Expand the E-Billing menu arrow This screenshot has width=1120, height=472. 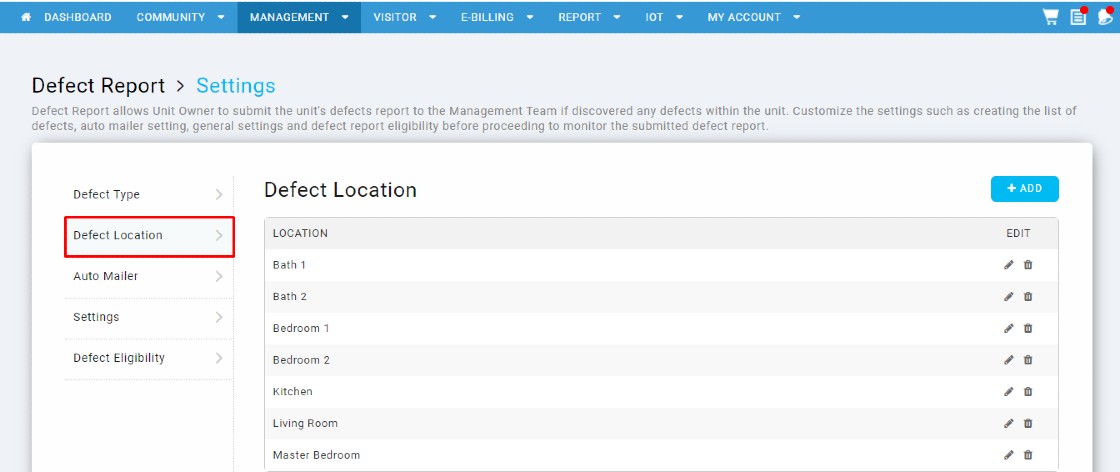pyautogui.click(x=529, y=18)
